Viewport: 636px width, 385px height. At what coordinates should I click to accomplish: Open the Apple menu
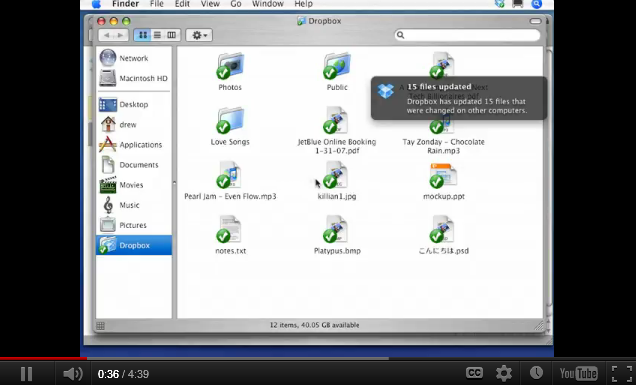click(96, 4)
